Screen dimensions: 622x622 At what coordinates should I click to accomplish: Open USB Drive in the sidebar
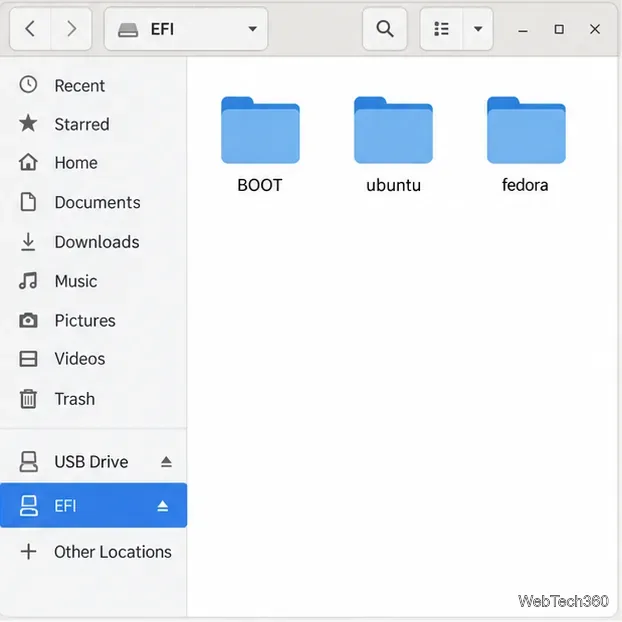[93, 462]
